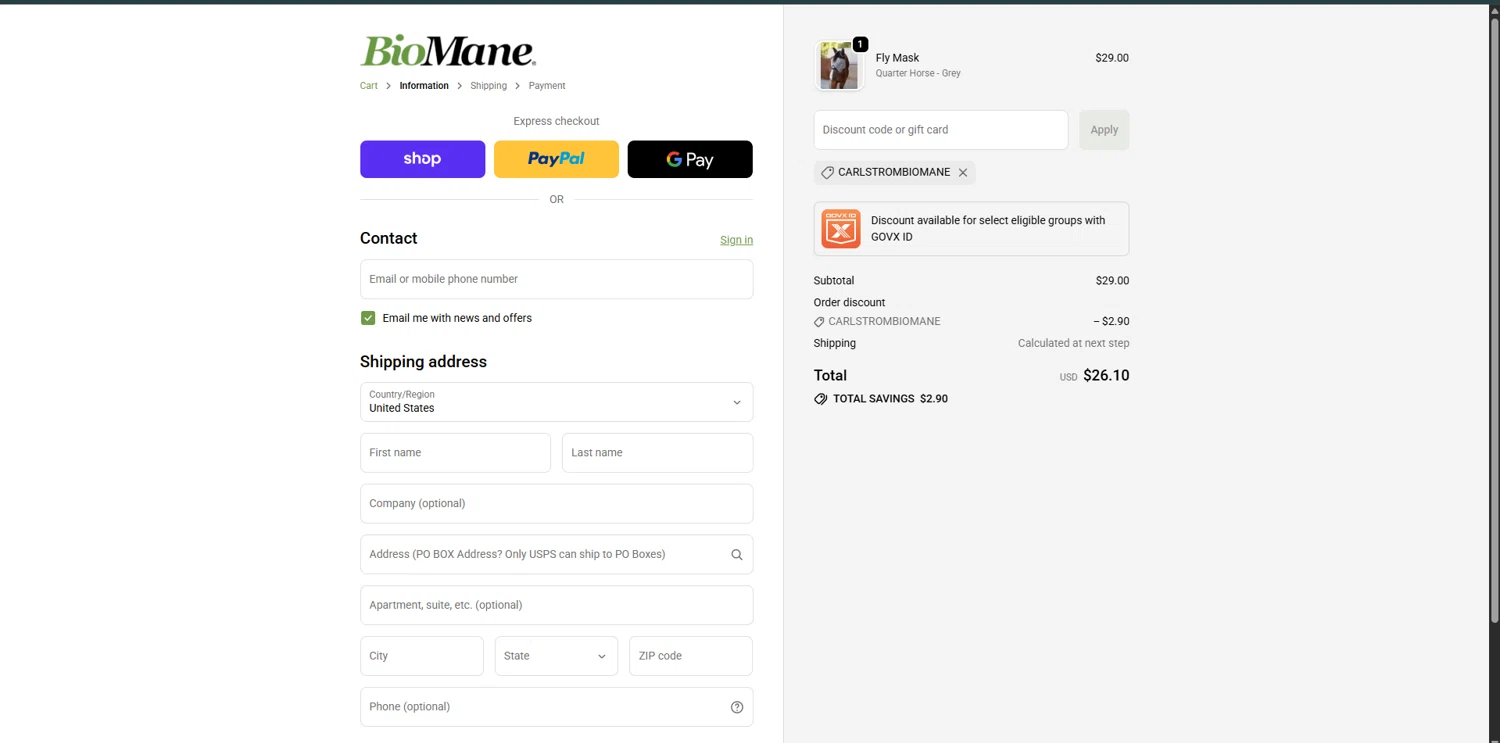
Task: Click the search magnifier in the Address field
Action: tap(737, 555)
